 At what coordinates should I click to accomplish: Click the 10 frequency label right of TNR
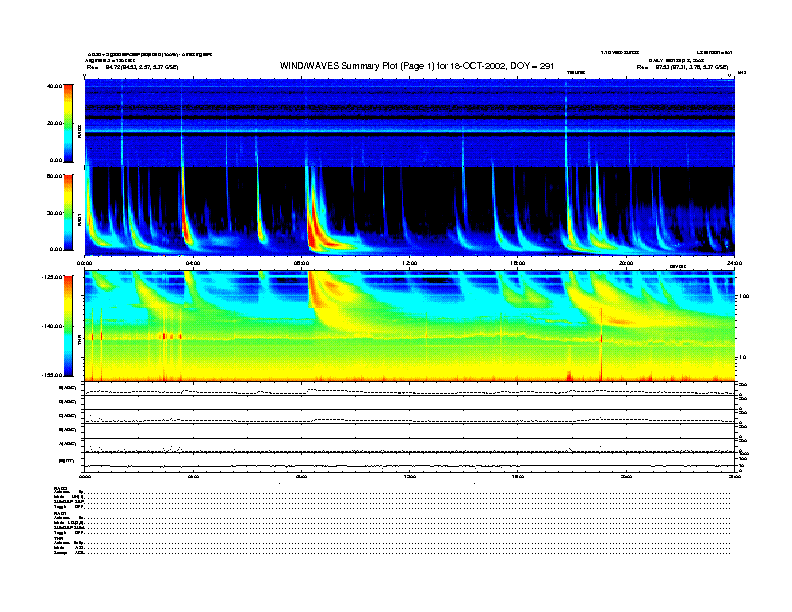pos(743,358)
